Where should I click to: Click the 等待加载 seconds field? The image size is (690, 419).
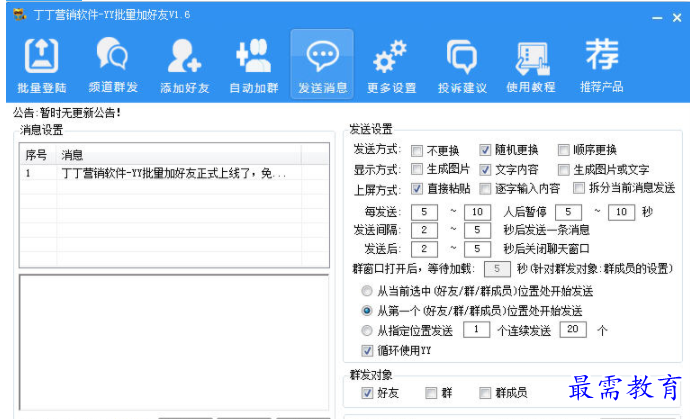pos(497,269)
